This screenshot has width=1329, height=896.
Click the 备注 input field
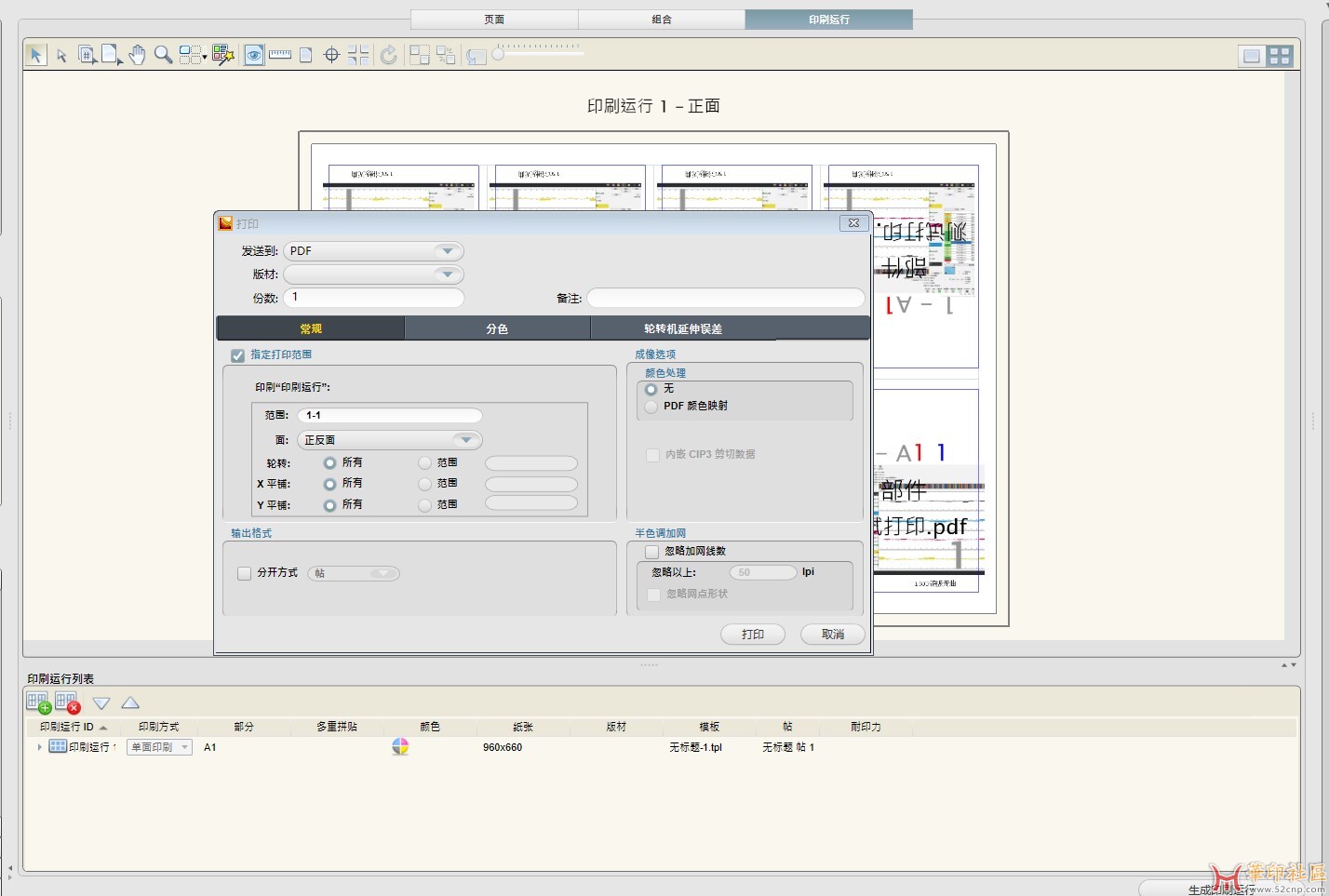coord(725,298)
